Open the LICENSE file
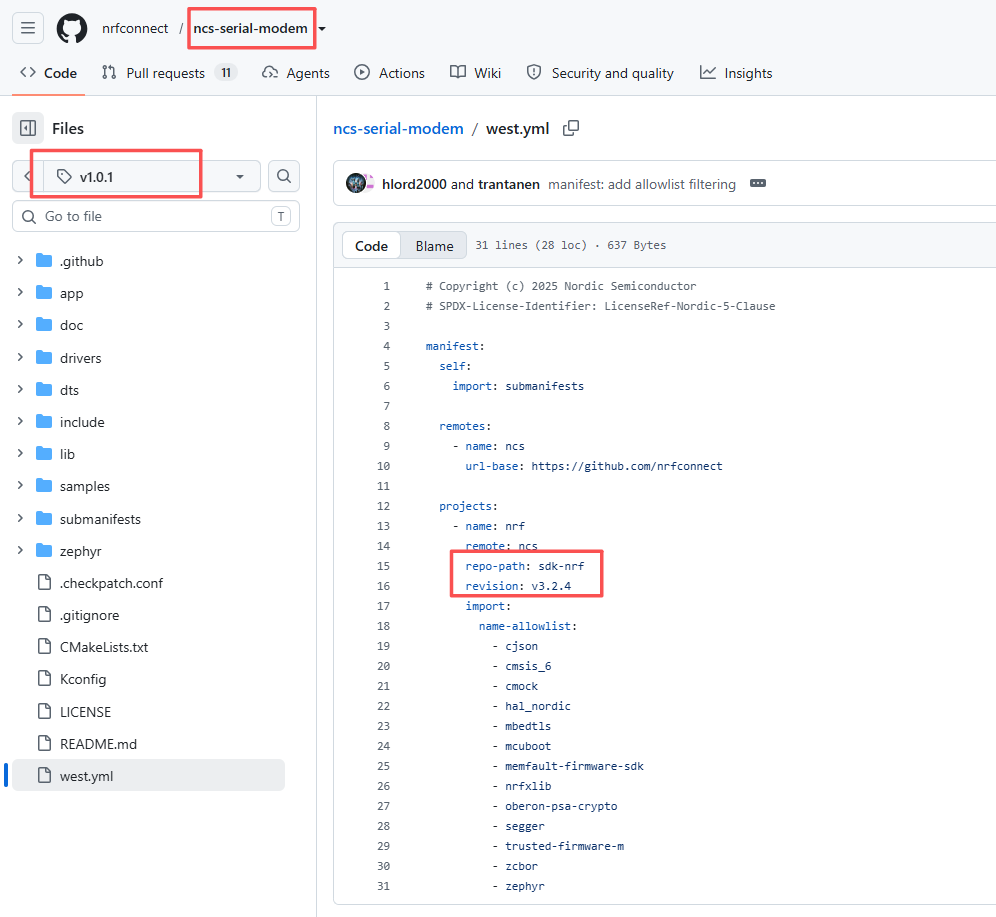Image resolution: width=996 pixels, height=917 pixels. (85, 712)
